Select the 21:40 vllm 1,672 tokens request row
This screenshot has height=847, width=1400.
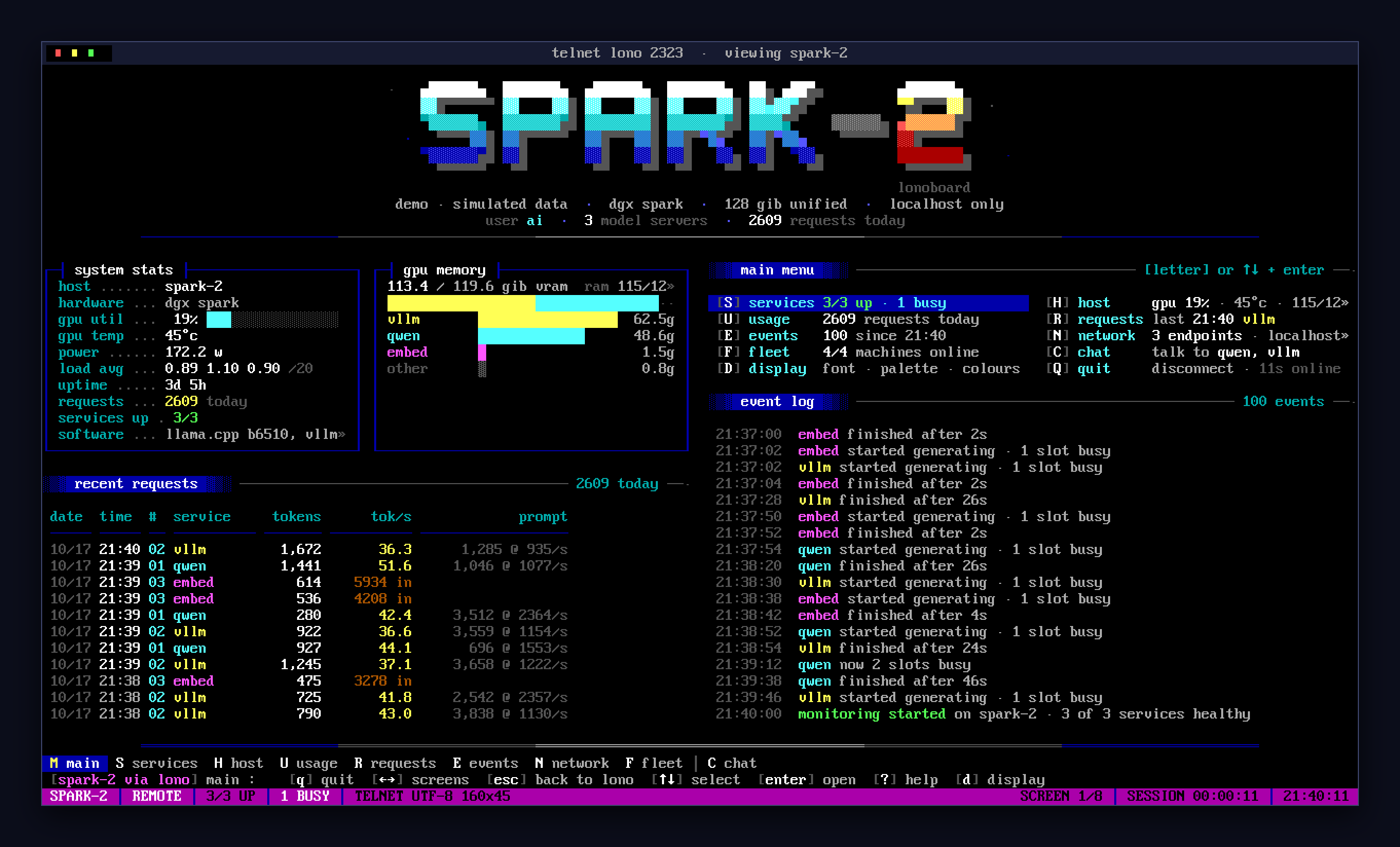pyautogui.click(x=308, y=549)
